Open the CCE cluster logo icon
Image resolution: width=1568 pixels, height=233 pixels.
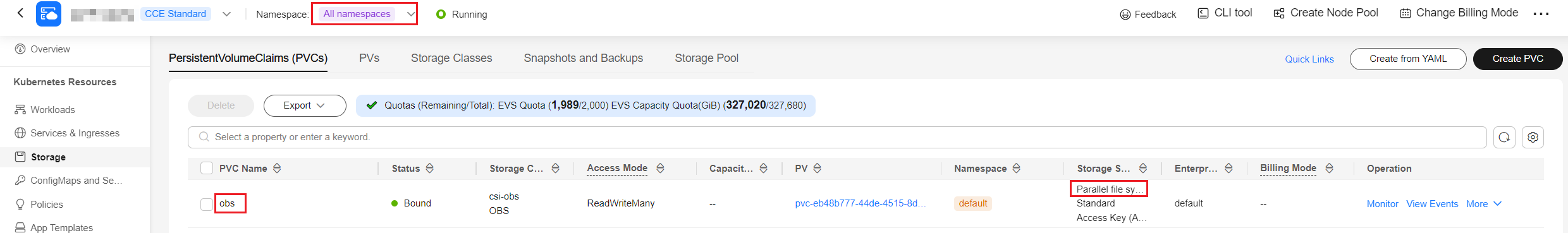[49, 14]
